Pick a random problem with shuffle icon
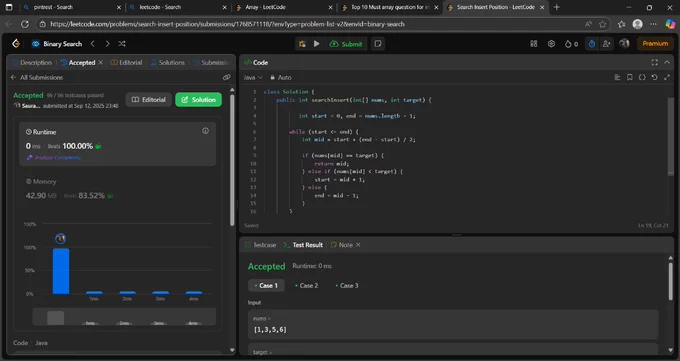This screenshot has height=361, width=680. [122, 44]
